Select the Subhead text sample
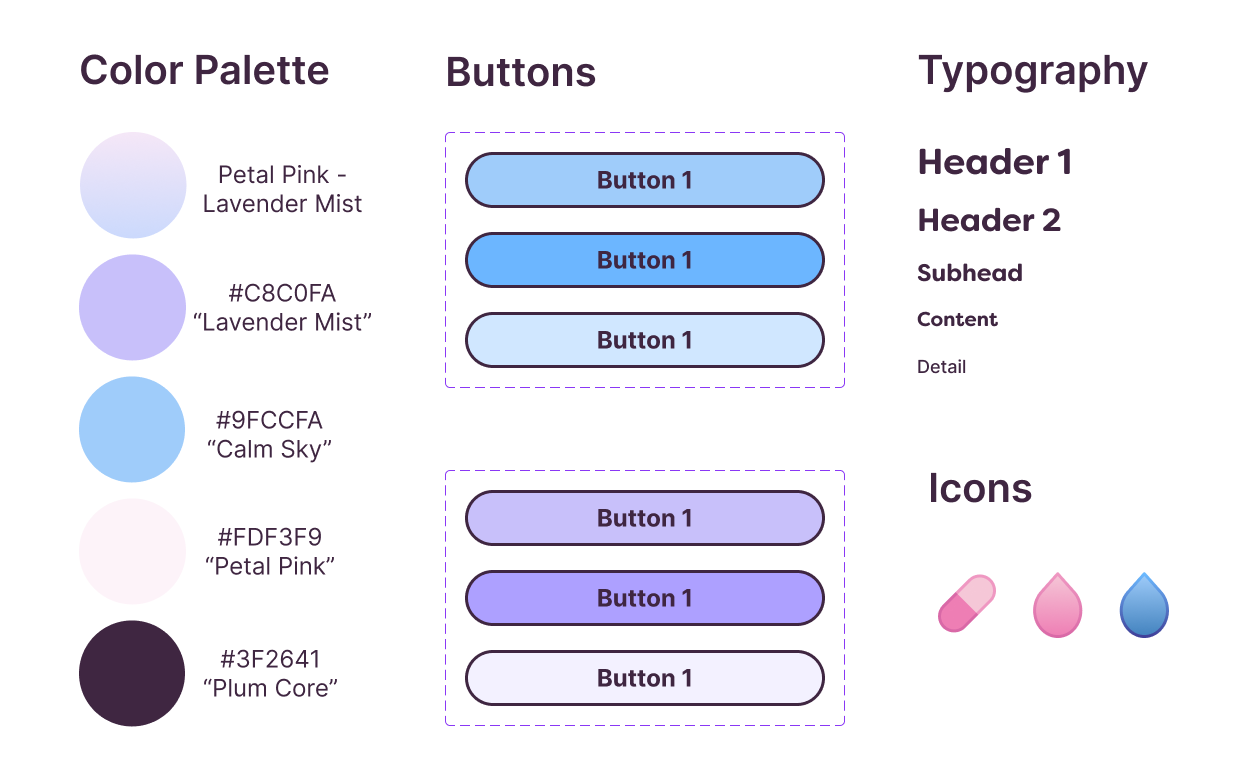 click(x=970, y=273)
